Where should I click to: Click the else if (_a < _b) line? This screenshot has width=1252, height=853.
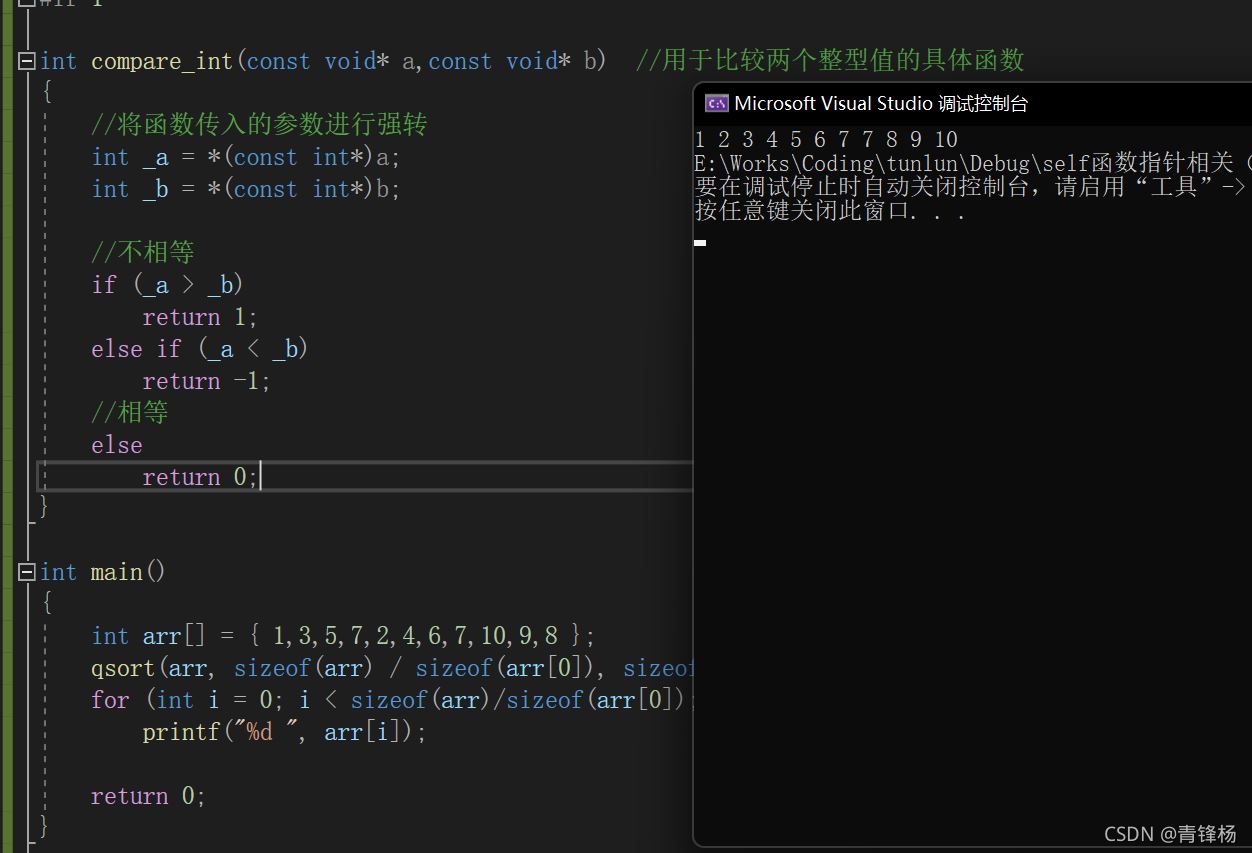[200, 349]
